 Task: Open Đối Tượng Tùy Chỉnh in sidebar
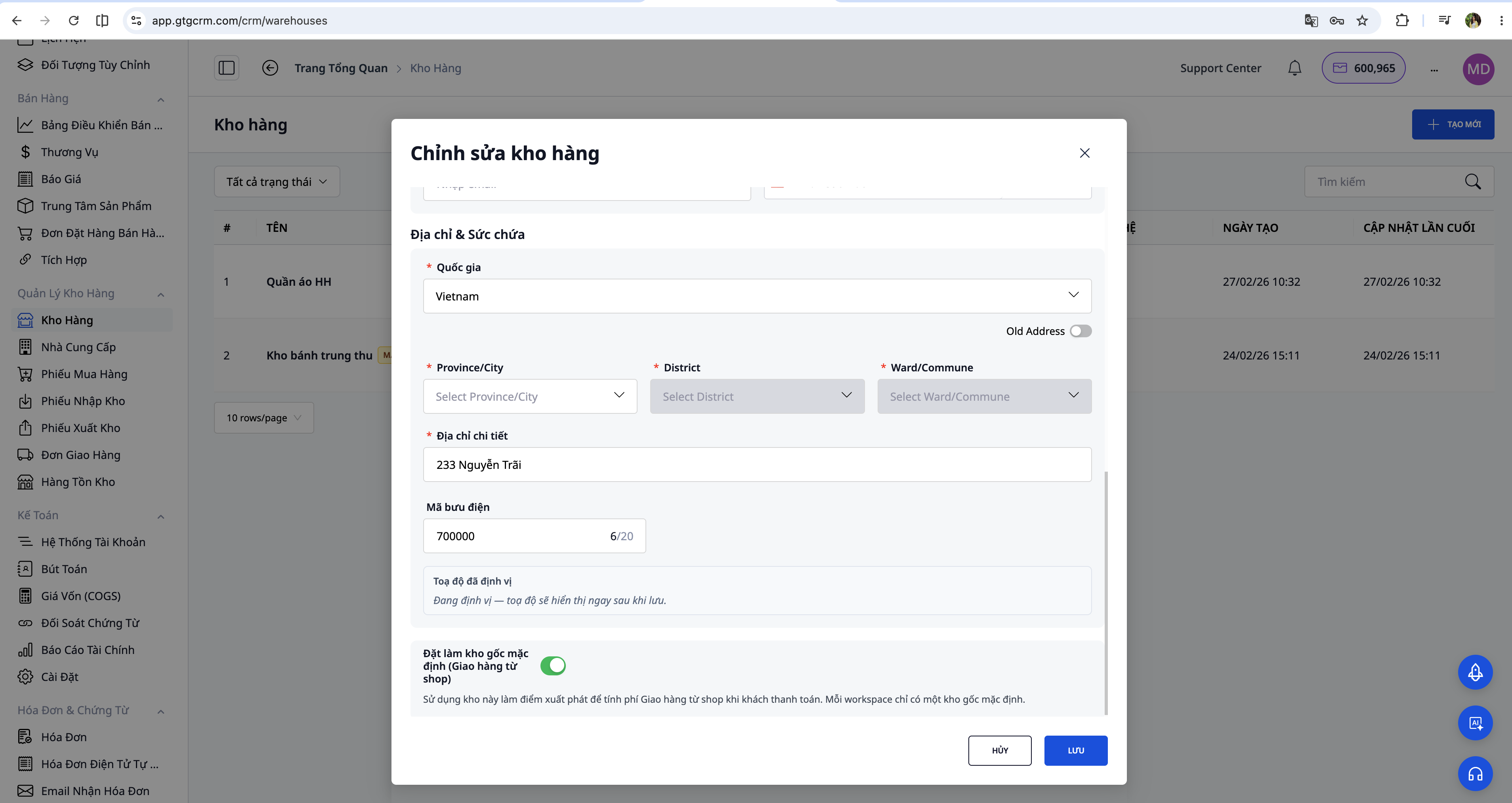tap(92, 65)
